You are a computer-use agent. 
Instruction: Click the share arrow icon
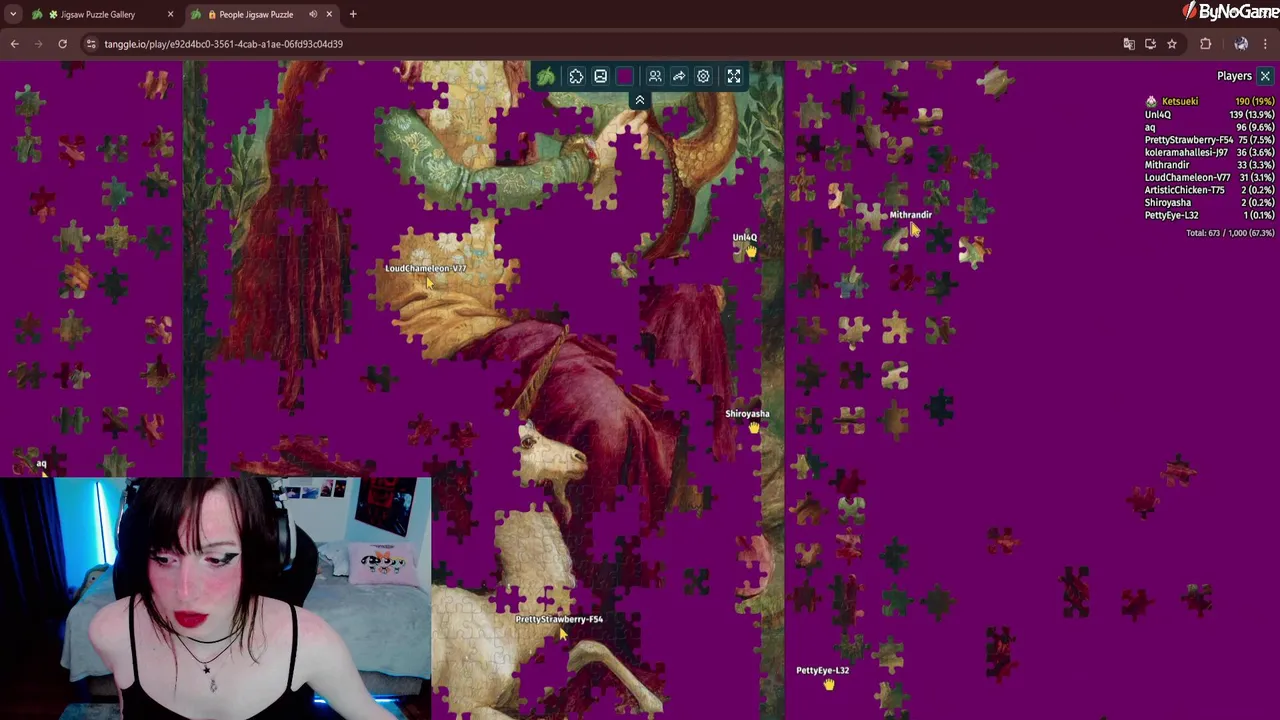coord(679,76)
